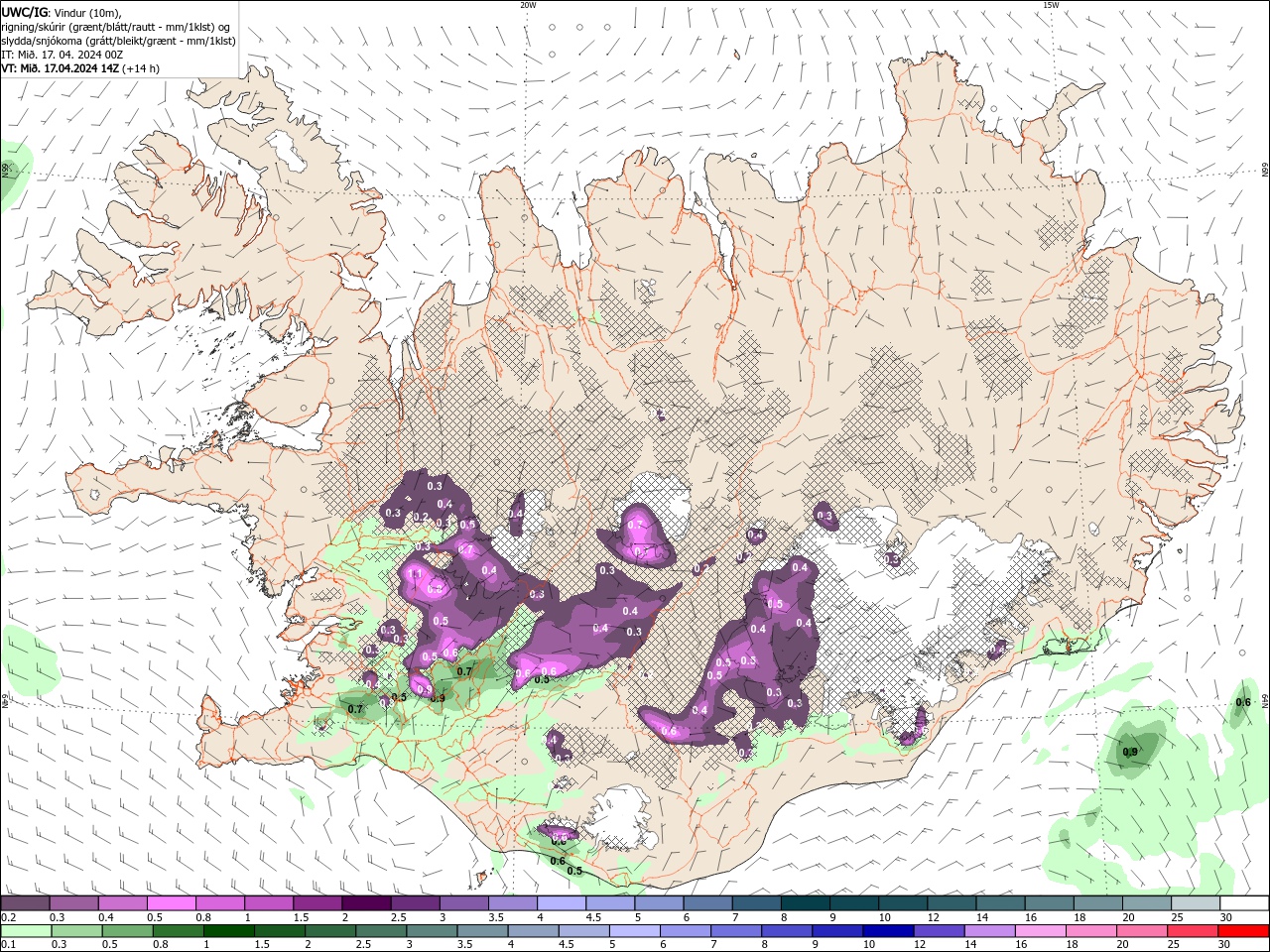This screenshot has width=1270, height=952.
Task: Click the 0.1 label in the lower legend row
Action: coord(8,945)
